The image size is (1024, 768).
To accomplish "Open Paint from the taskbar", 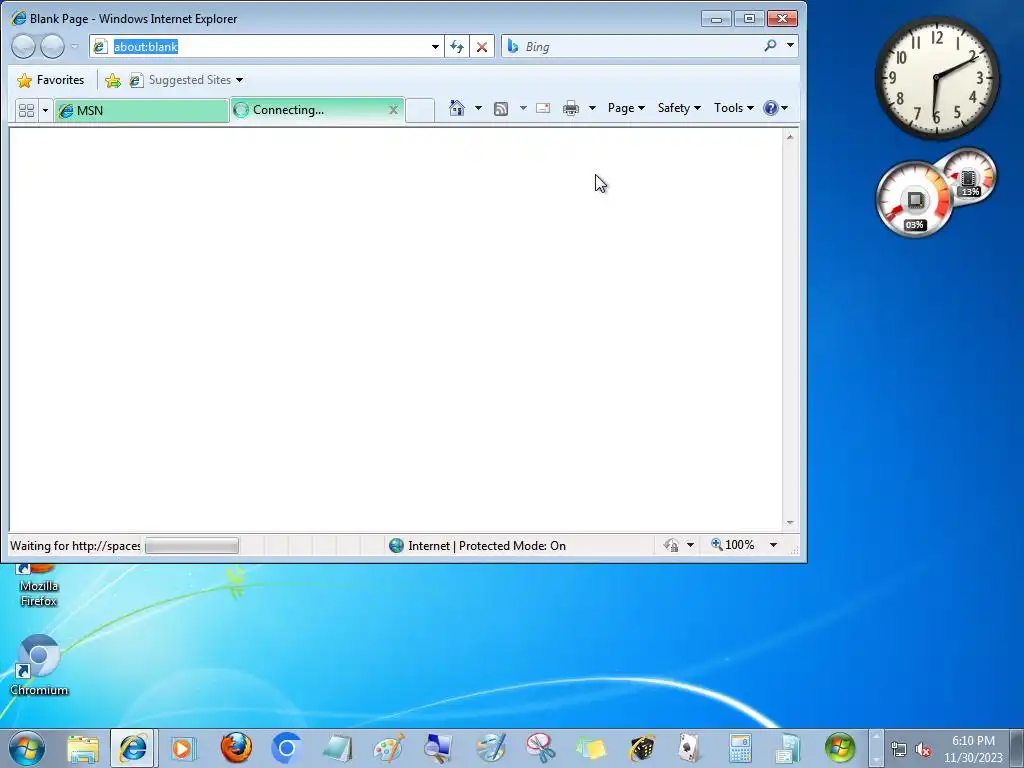I will 389,748.
